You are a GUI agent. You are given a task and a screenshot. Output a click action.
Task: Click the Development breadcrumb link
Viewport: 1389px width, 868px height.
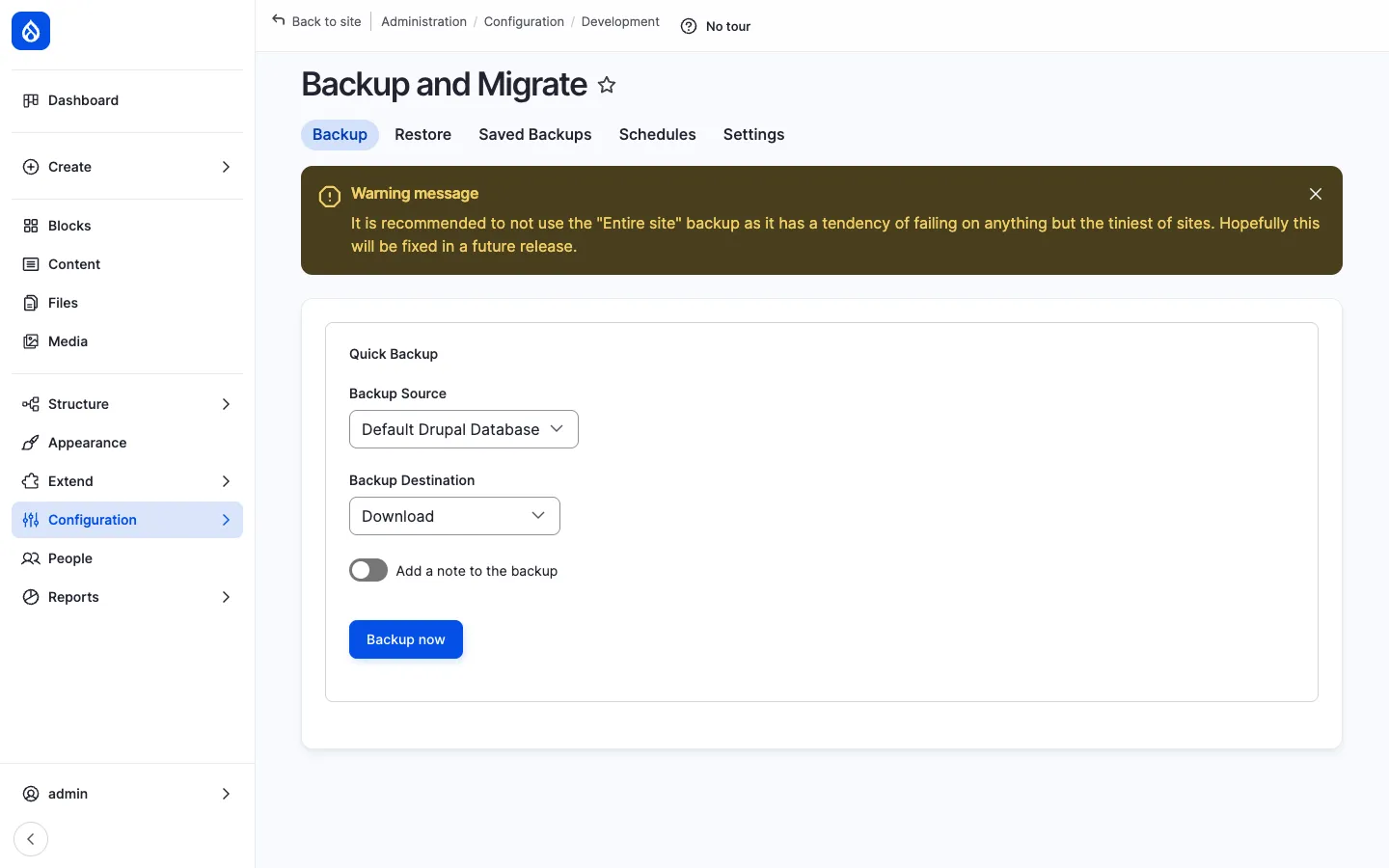tap(620, 21)
